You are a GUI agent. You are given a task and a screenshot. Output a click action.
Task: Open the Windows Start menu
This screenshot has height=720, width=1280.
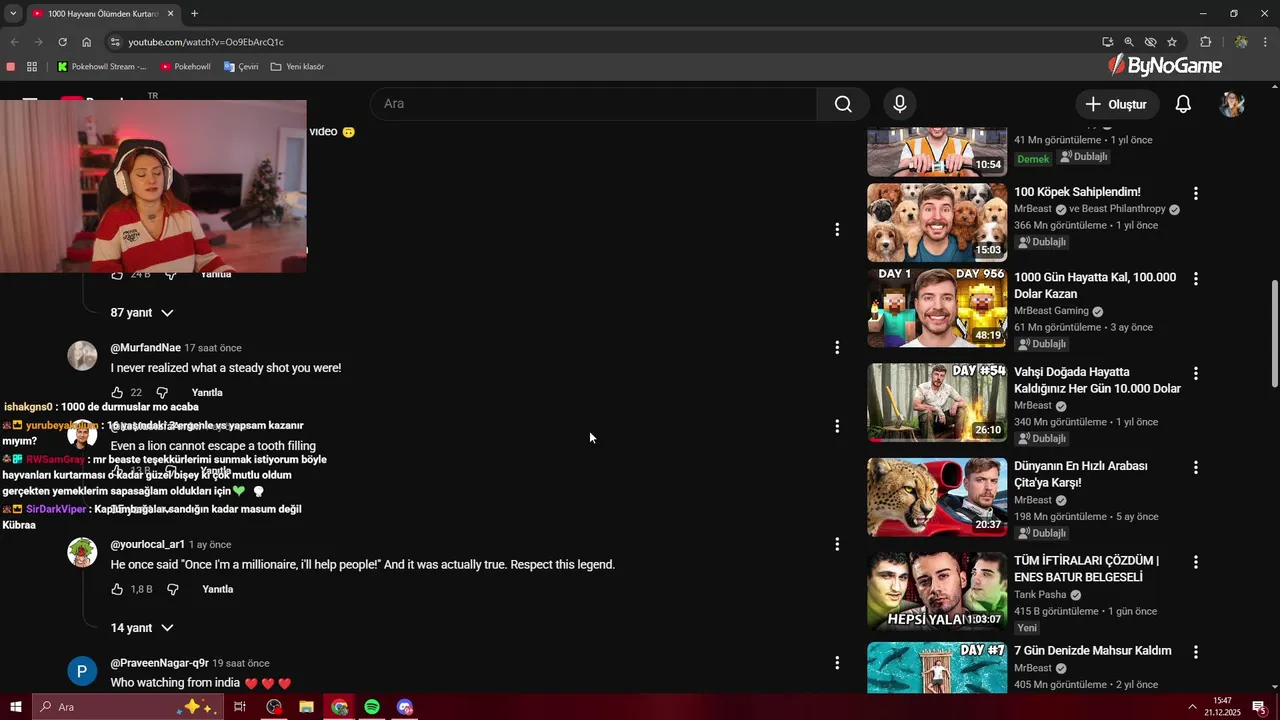pyautogui.click(x=16, y=707)
